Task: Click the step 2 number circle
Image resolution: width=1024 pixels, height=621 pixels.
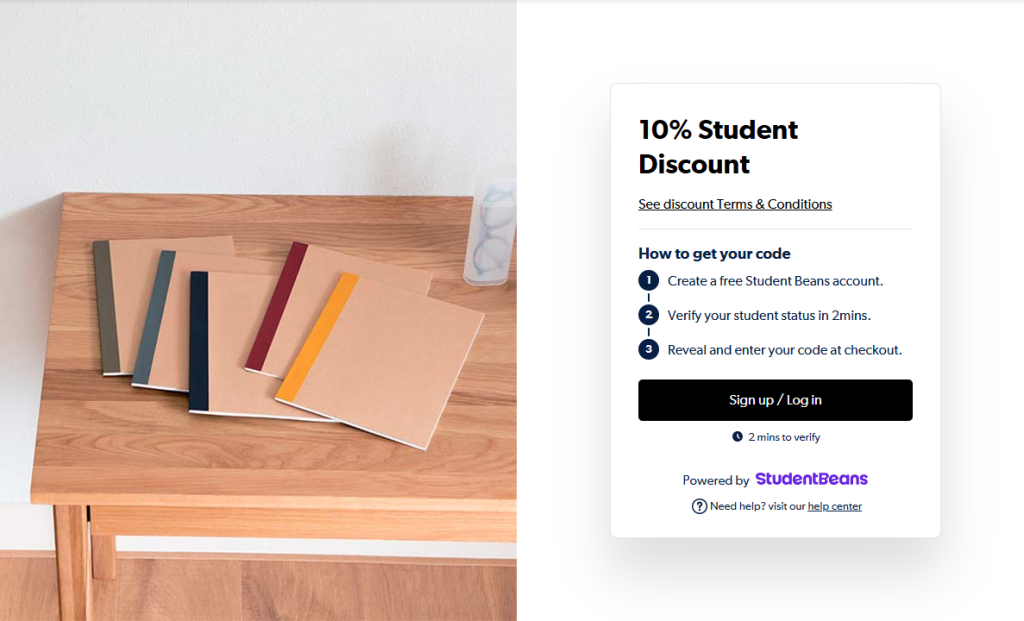Action: click(648, 315)
